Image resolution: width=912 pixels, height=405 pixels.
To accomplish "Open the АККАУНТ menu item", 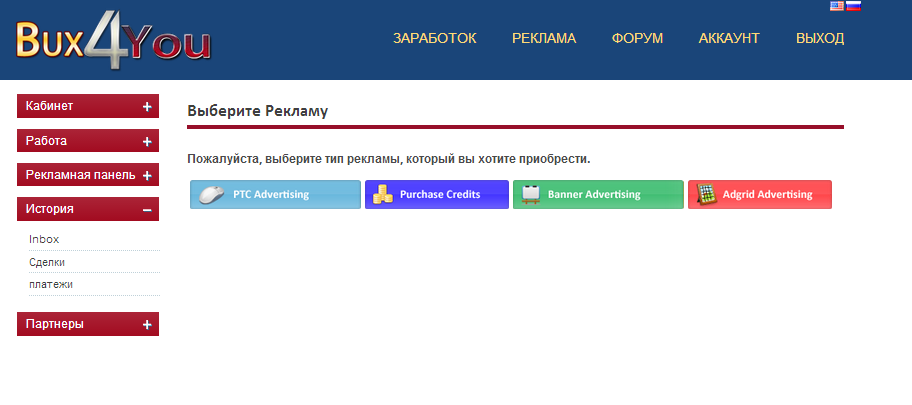I will pyautogui.click(x=729, y=38).
